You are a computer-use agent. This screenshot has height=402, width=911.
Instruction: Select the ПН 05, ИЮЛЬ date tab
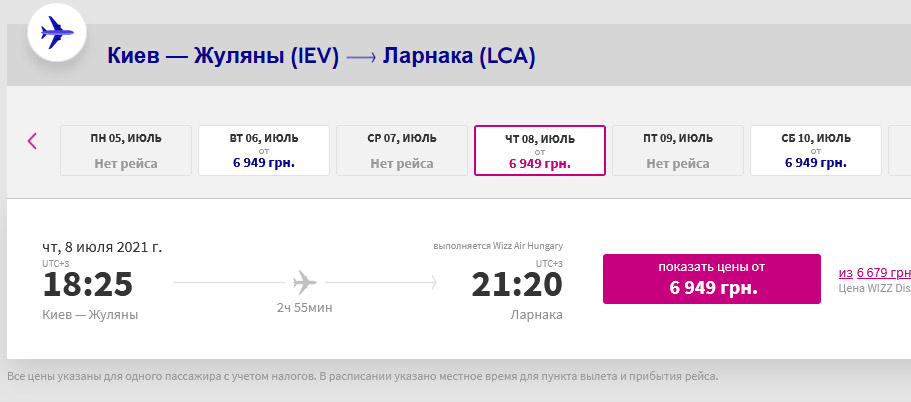pos(126,150)
